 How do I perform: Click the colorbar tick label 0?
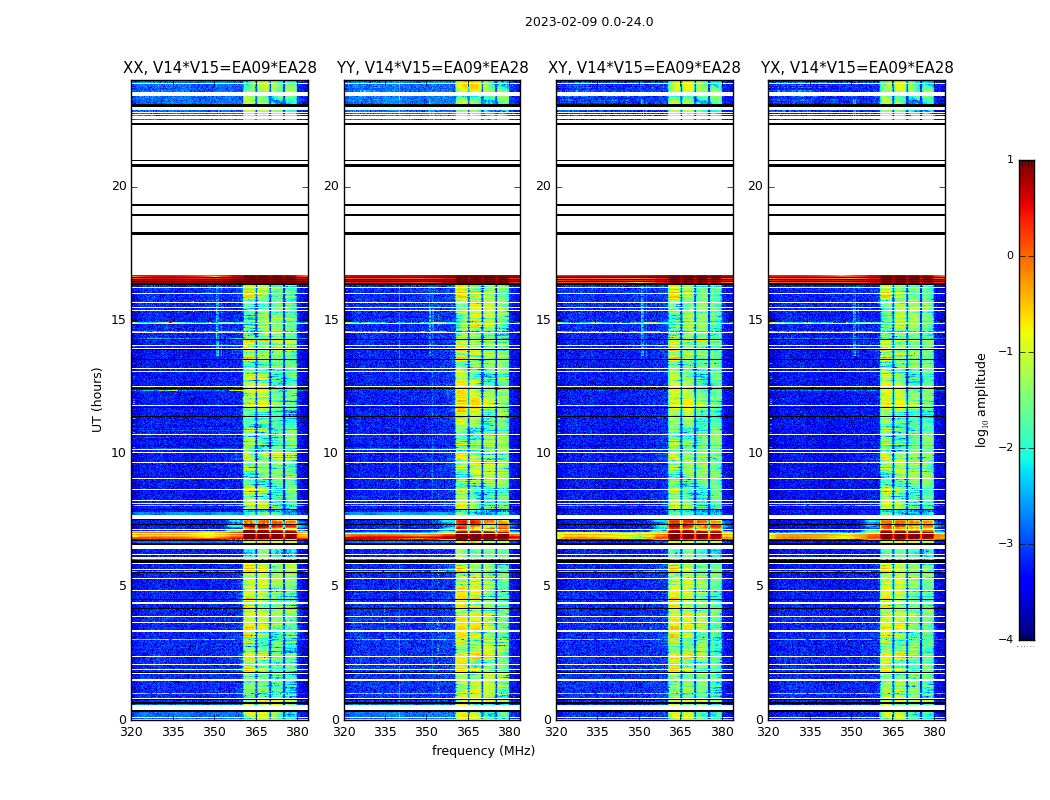pos(1009,256)
